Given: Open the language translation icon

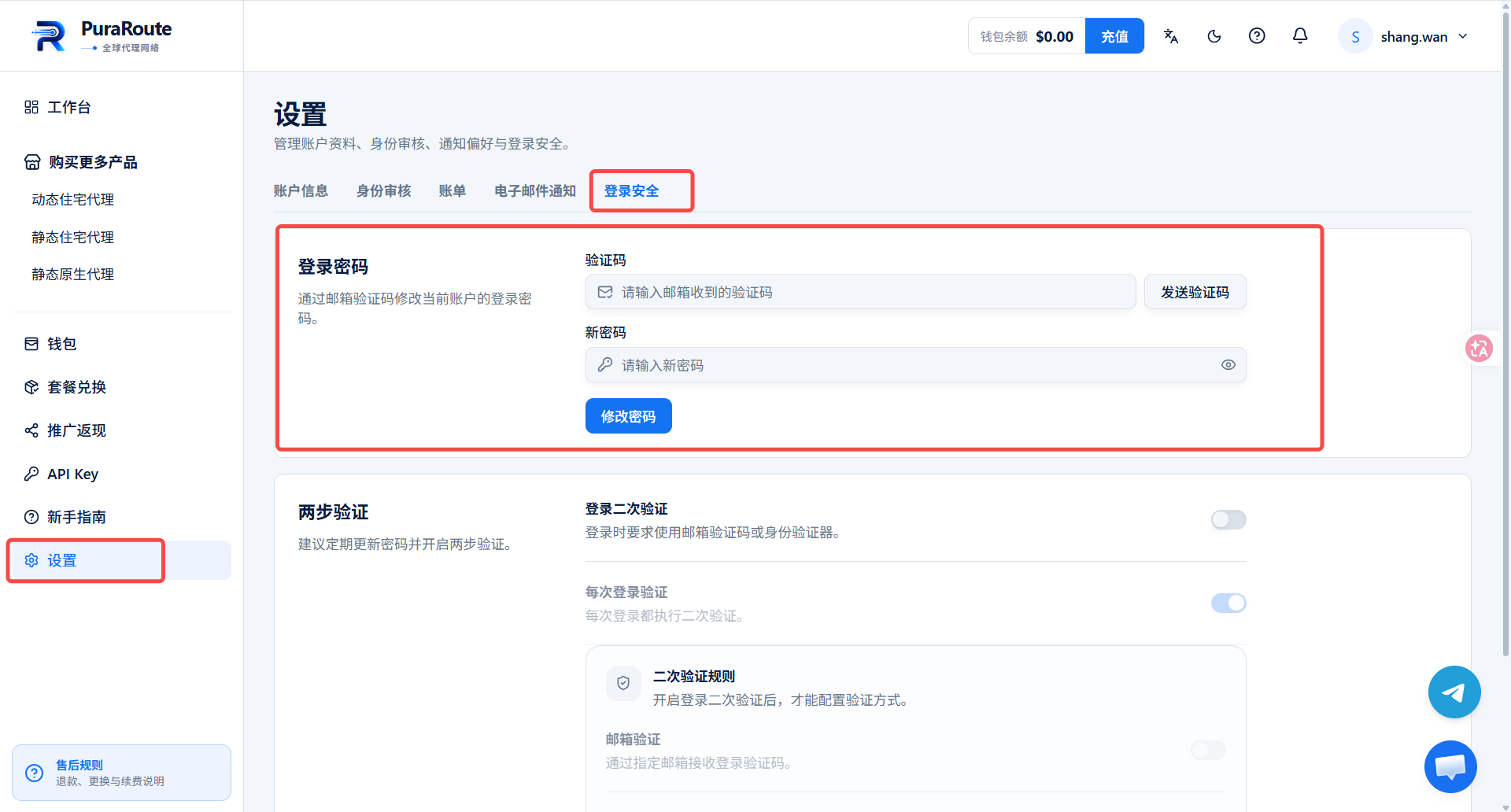Looking at the screenshot, I should click(x=1171, y=36).
